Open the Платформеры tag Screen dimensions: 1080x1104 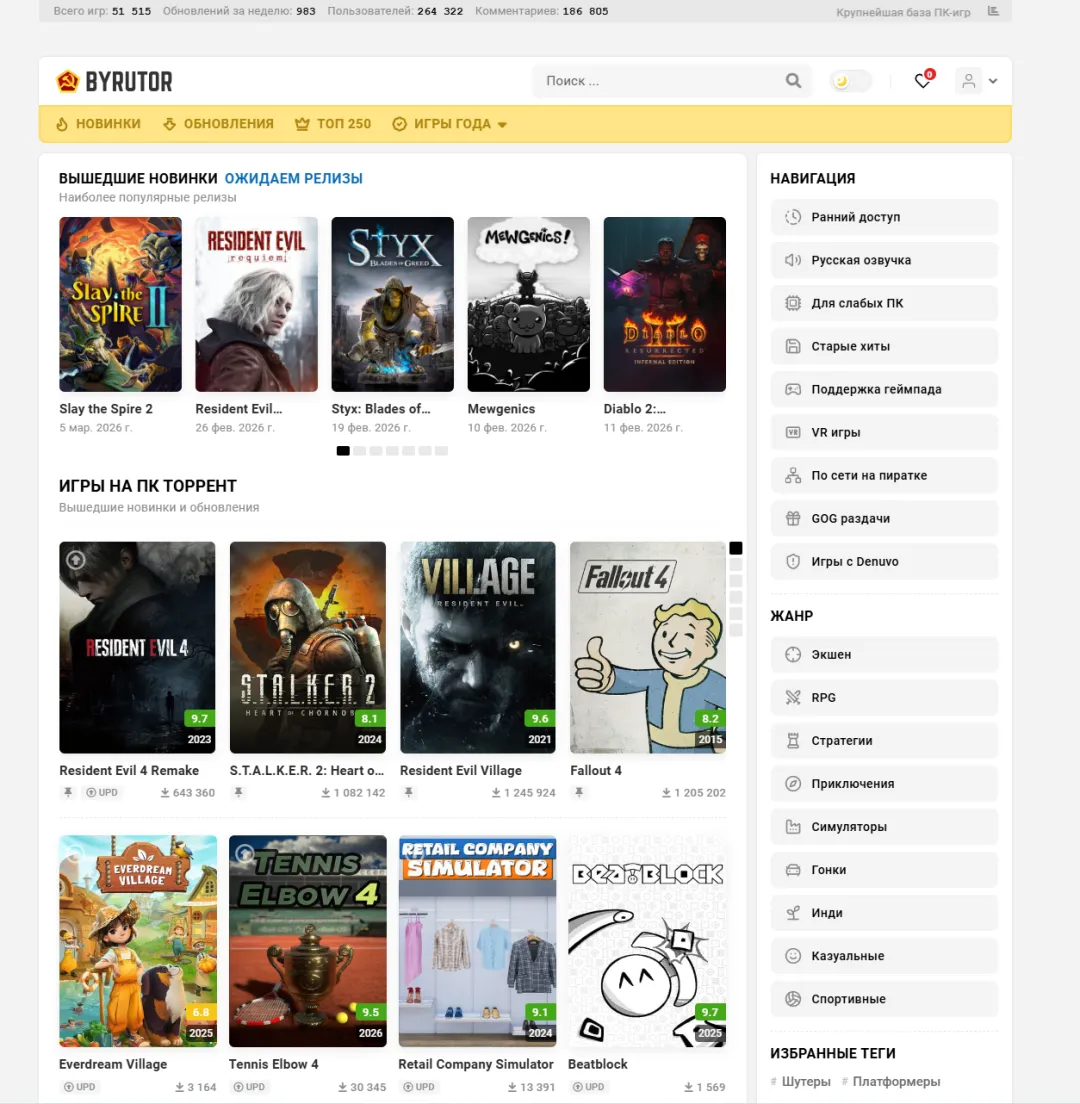(896, 1081)
